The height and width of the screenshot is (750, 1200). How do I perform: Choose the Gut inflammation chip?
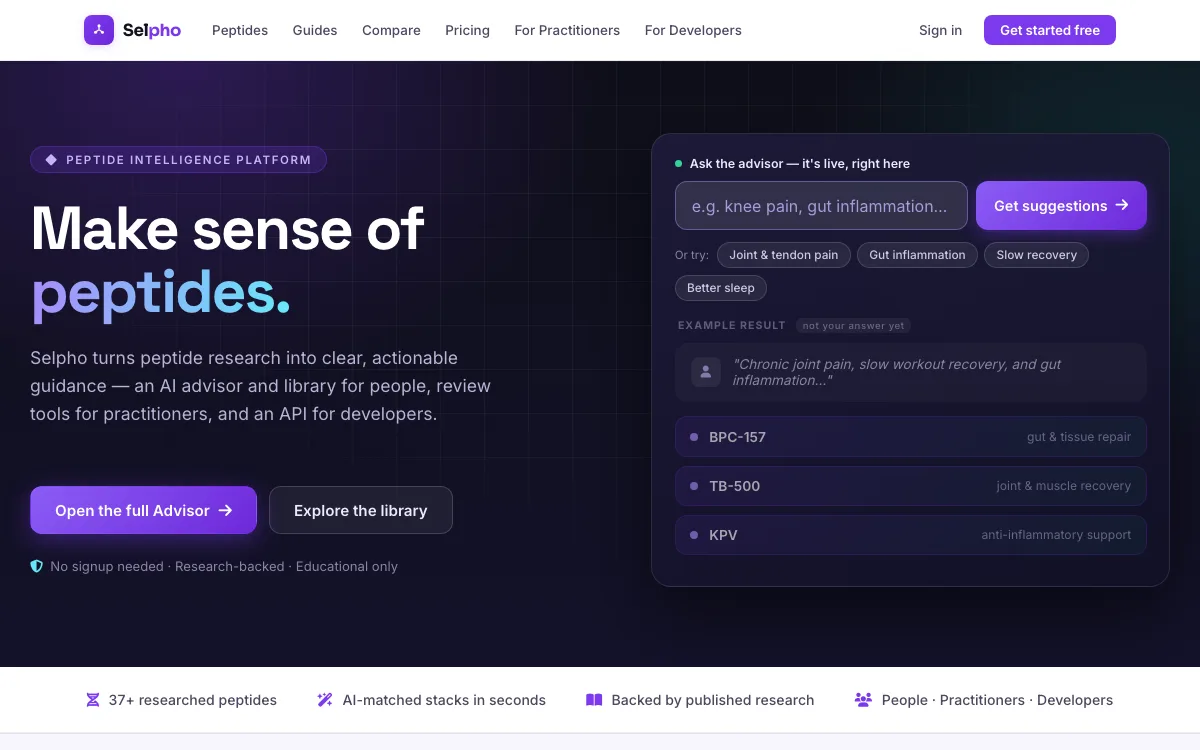[x=917, y=255]
